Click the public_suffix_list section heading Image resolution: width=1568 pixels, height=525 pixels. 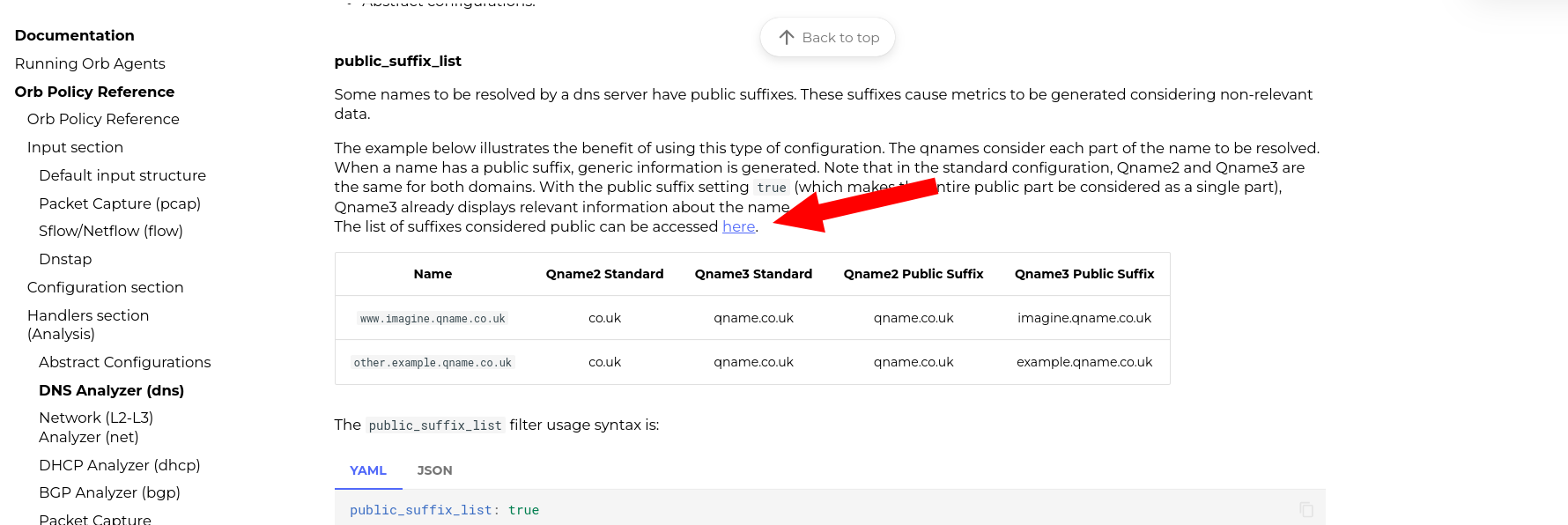coord(397,61)
